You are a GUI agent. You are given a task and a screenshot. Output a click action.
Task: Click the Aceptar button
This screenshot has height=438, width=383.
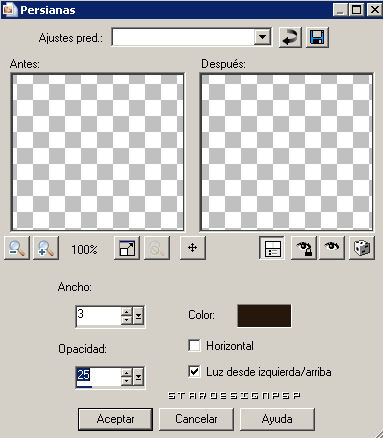point(115,419)
